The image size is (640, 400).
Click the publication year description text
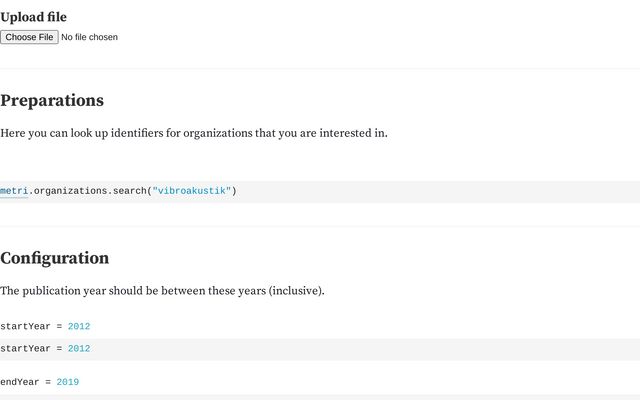(x=162, y=291)
